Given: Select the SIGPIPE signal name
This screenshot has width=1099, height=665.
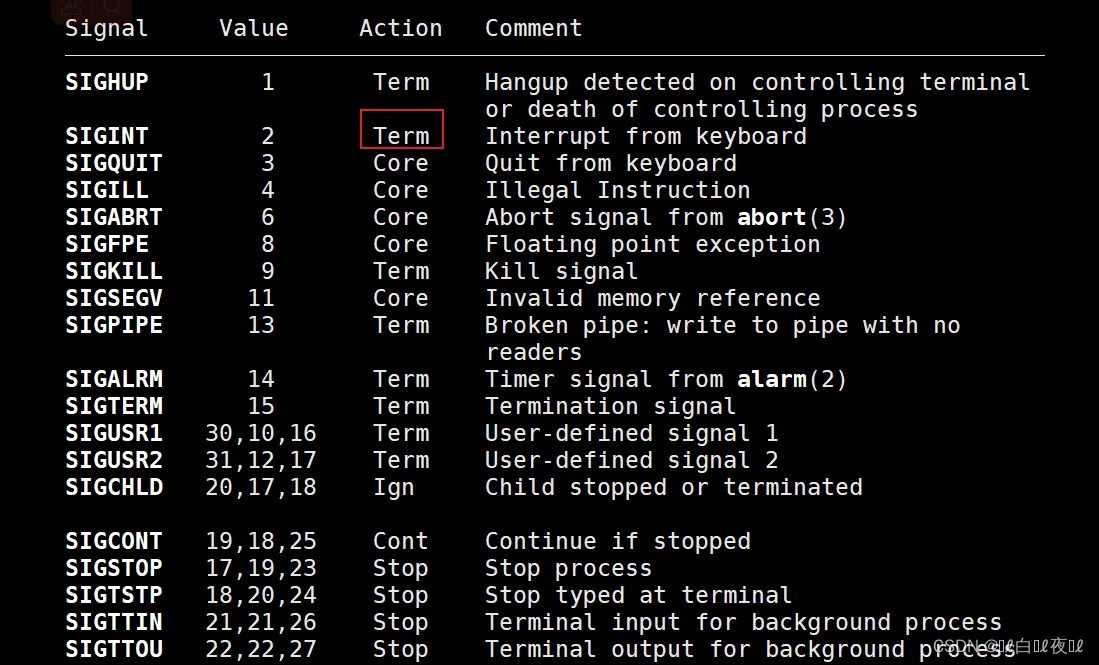Looking at the screenshot, I should (x=113, y=325).
